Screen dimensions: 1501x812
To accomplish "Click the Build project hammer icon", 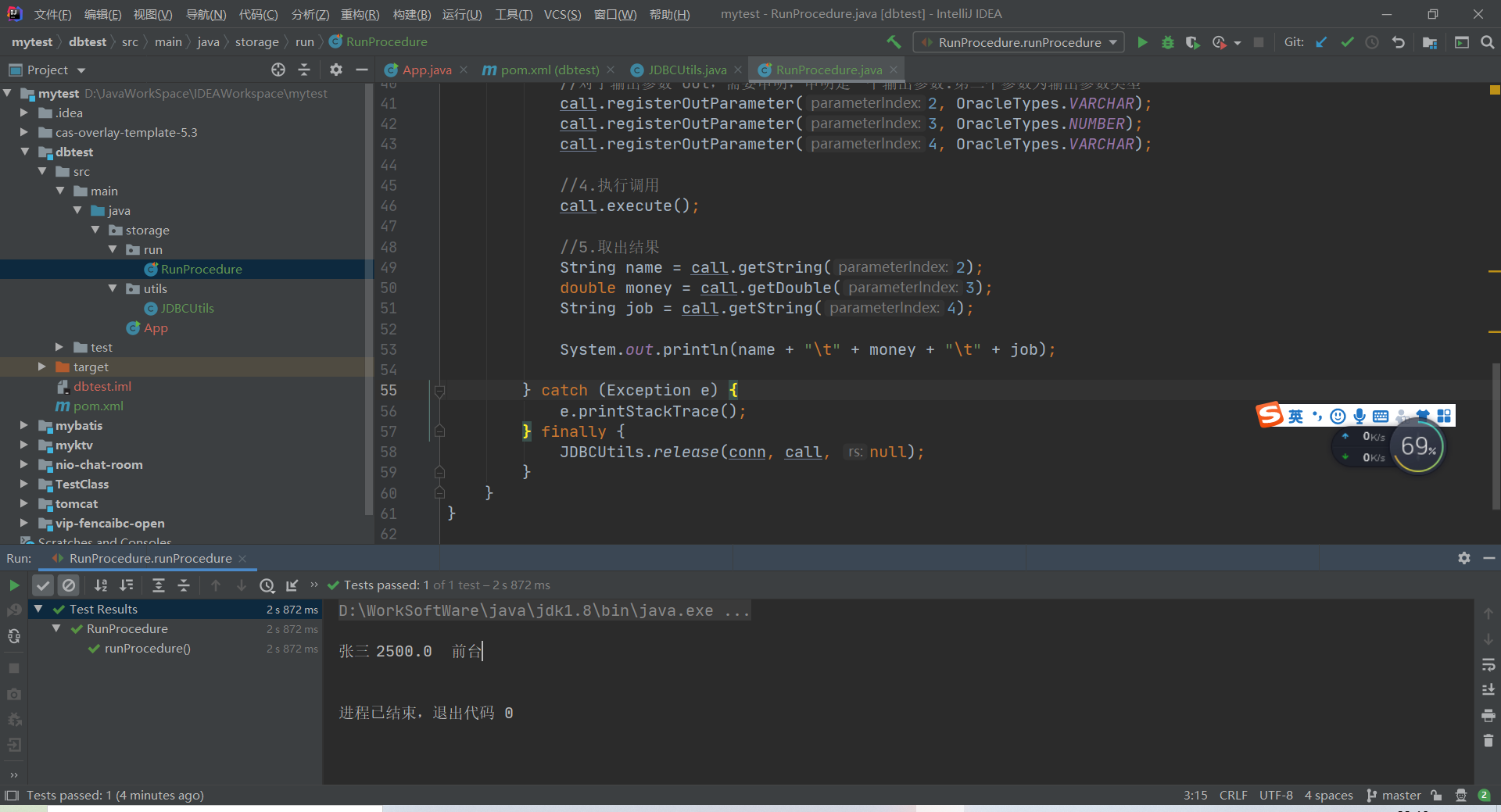I will (x=894, y=42).
